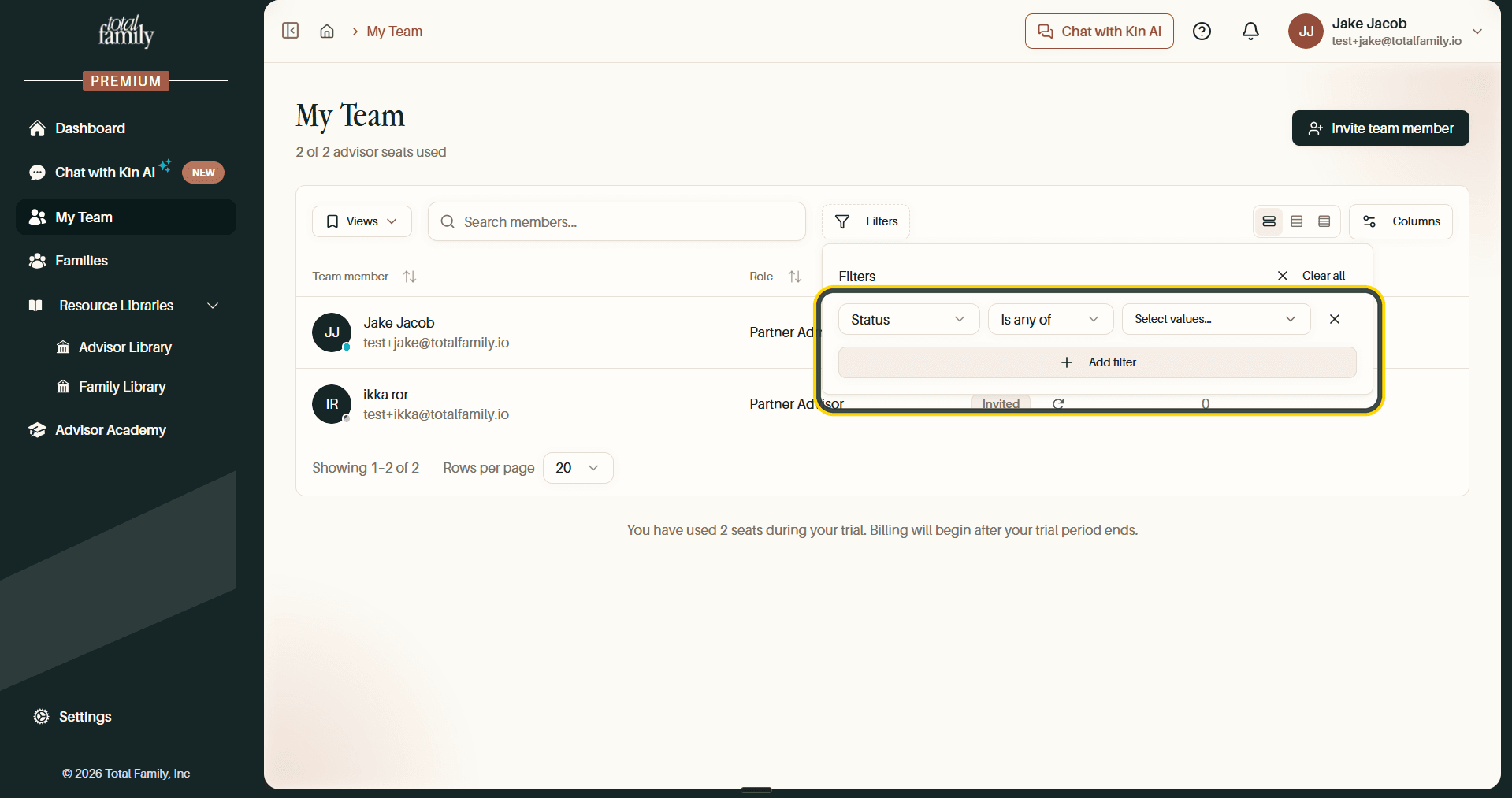The image size is (1512, 798).
Task: Click test+jake@totalfamily.io in Jake Jacob row
Action: point(436,343)
